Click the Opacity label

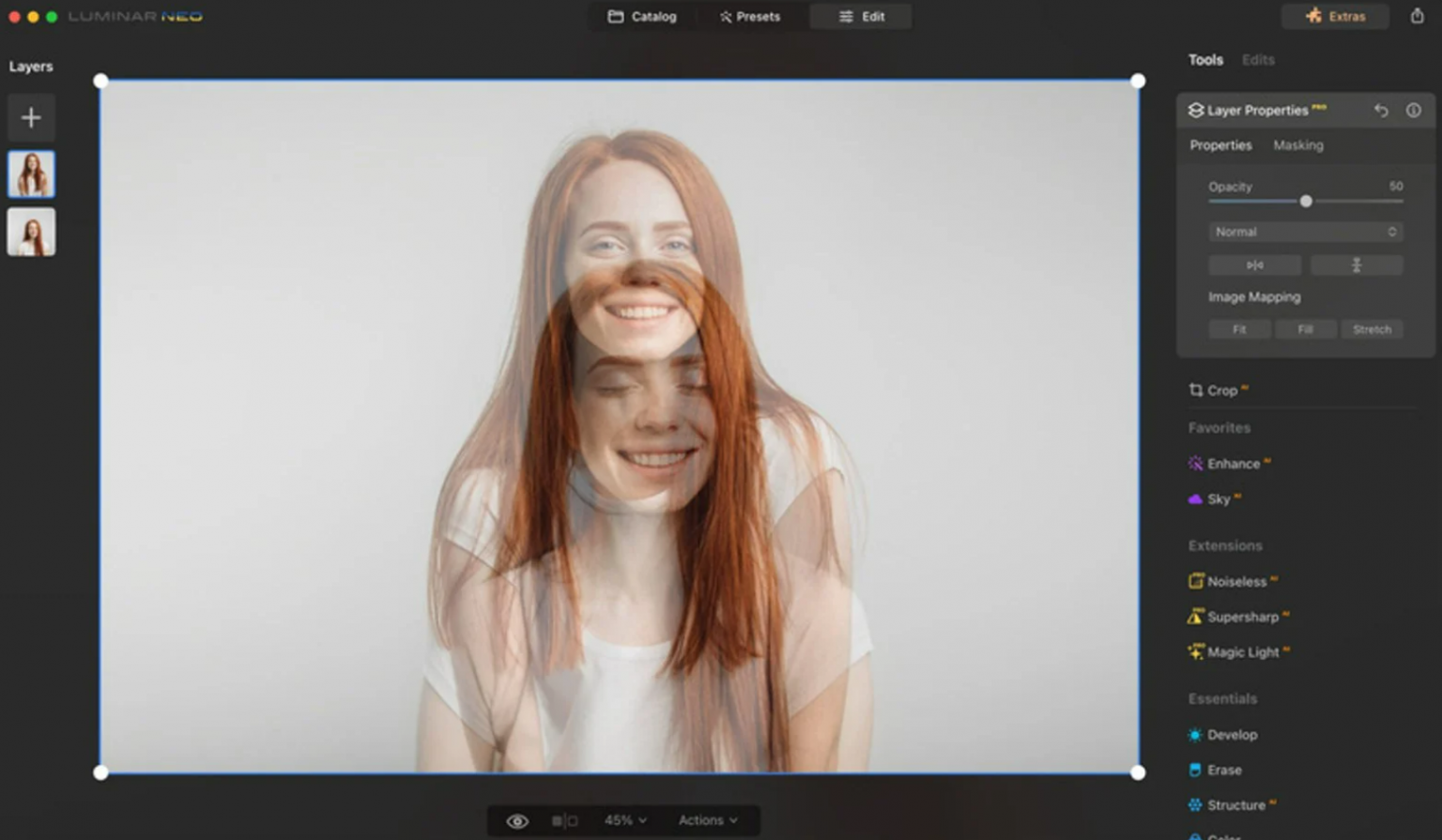tap(1230, 187)
